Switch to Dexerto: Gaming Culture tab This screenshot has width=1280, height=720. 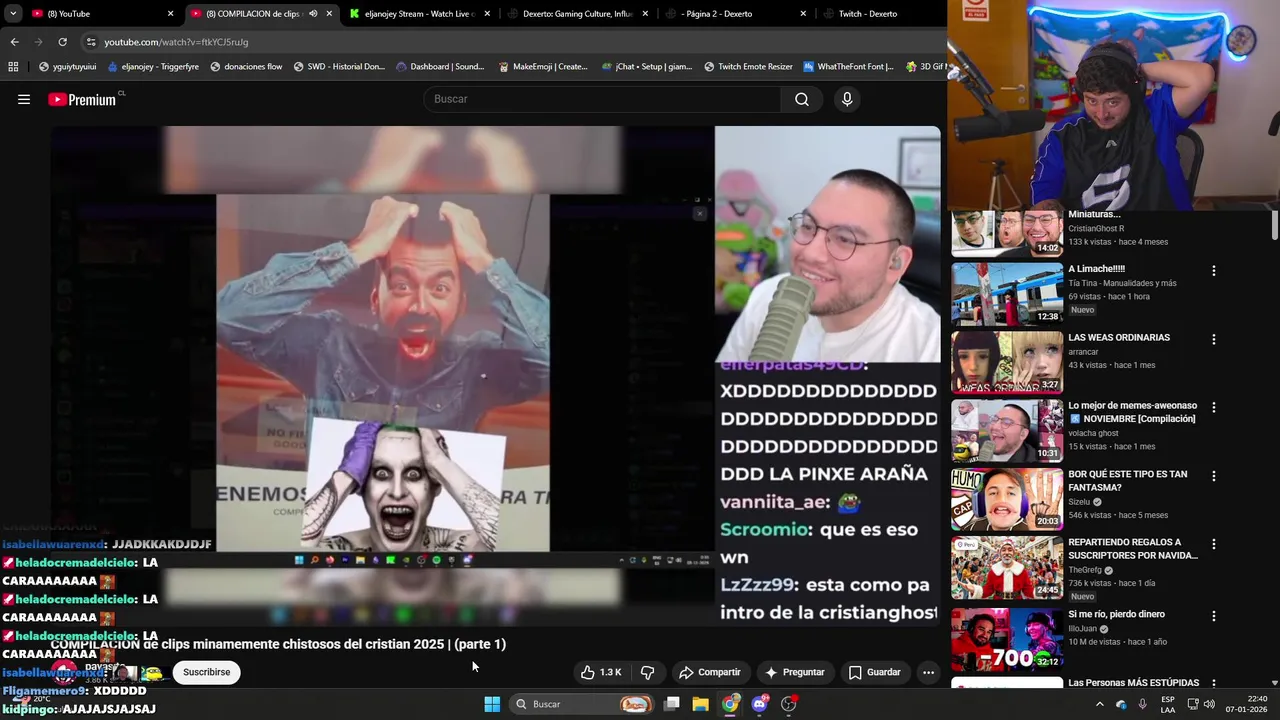[578, 14]
